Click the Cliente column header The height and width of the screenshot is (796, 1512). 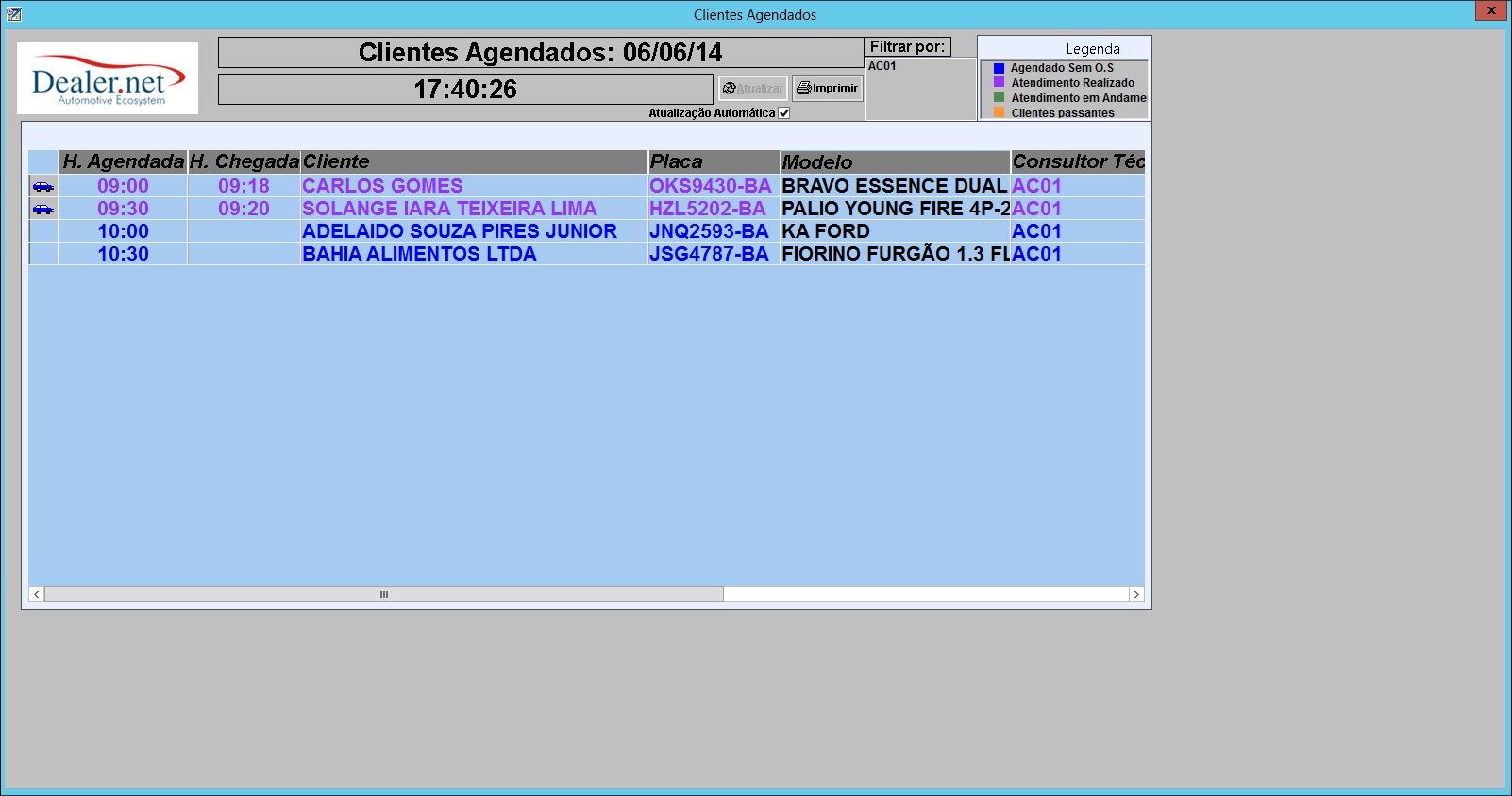(x=475, y=161)
